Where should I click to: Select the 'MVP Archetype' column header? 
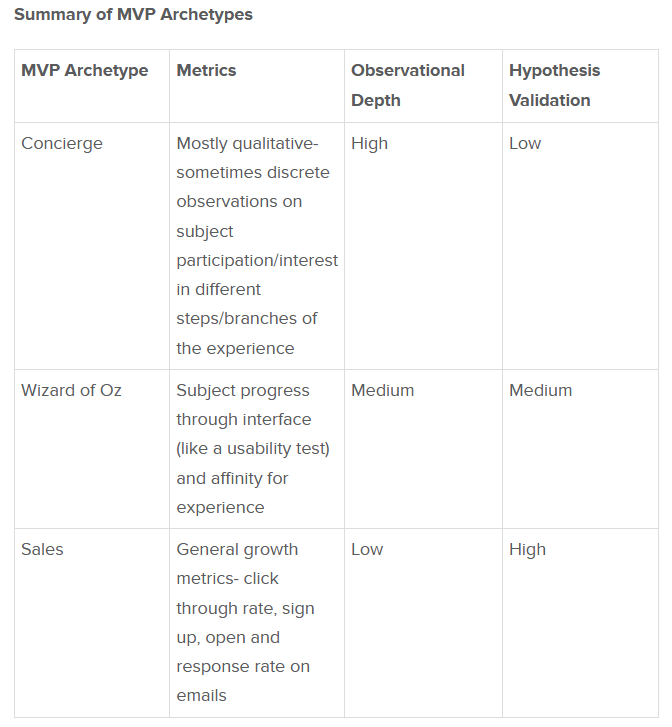pyautogui.click(x=84, y=70)
